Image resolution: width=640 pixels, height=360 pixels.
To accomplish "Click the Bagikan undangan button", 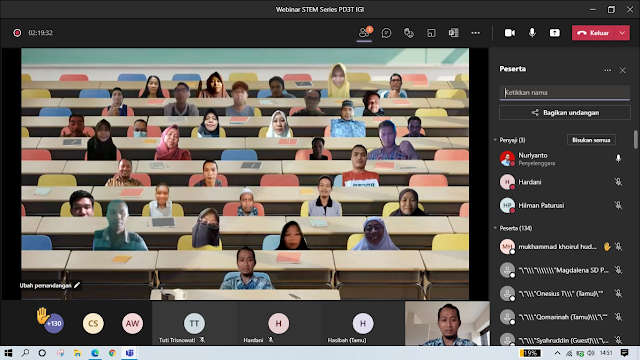I will [564, 113].
